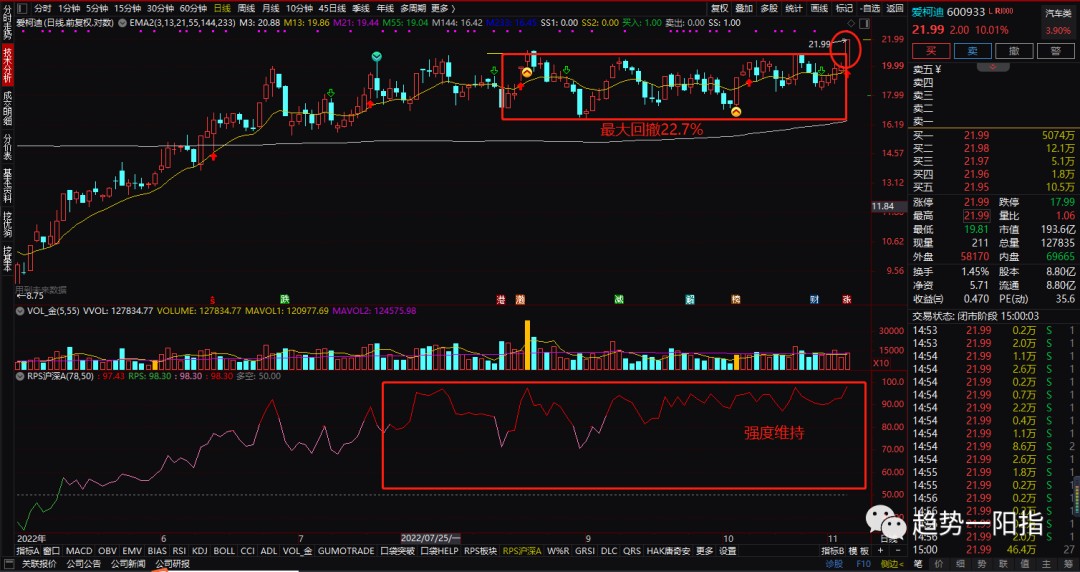Open the 画线 drawing tools
Image resolution: width=1080 pixels, height=572 pixels.
click(820, 8)
